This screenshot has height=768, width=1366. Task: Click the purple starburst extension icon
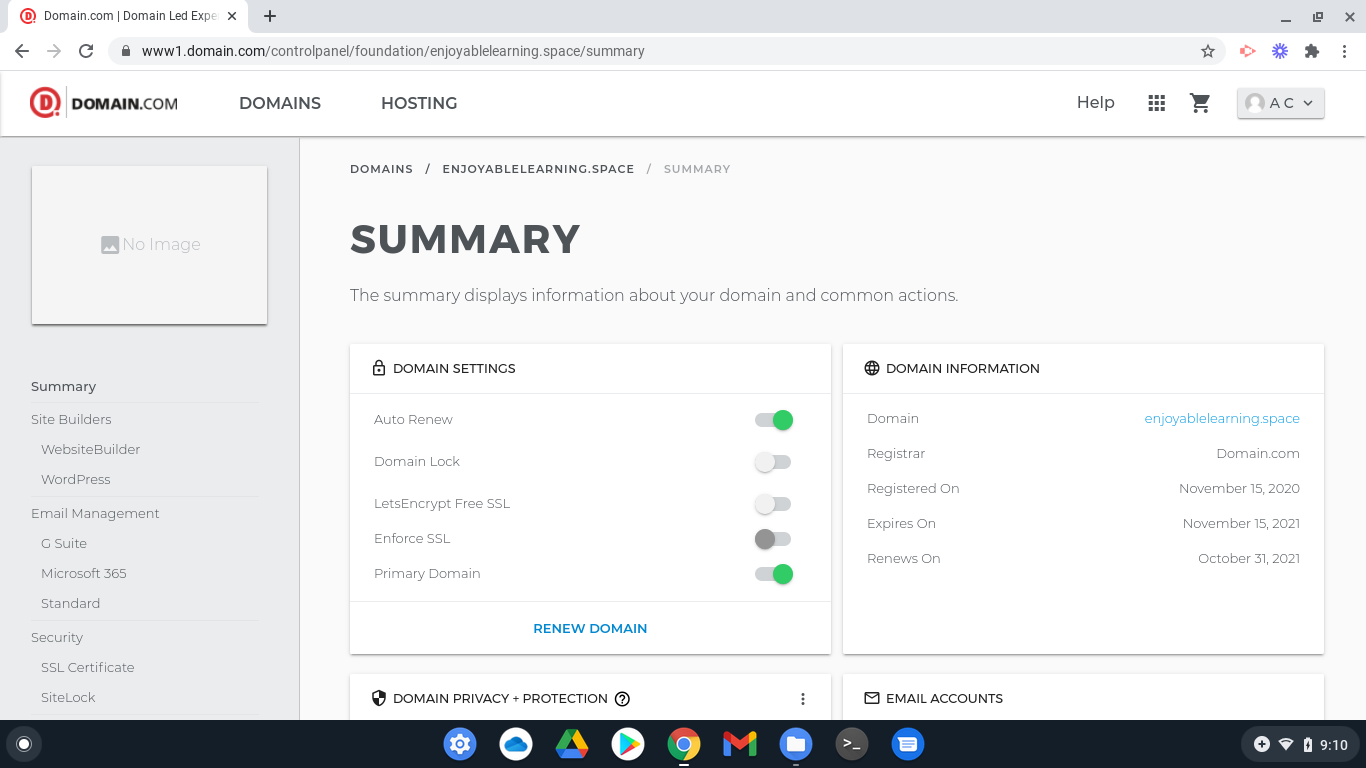click(1280, 51)
